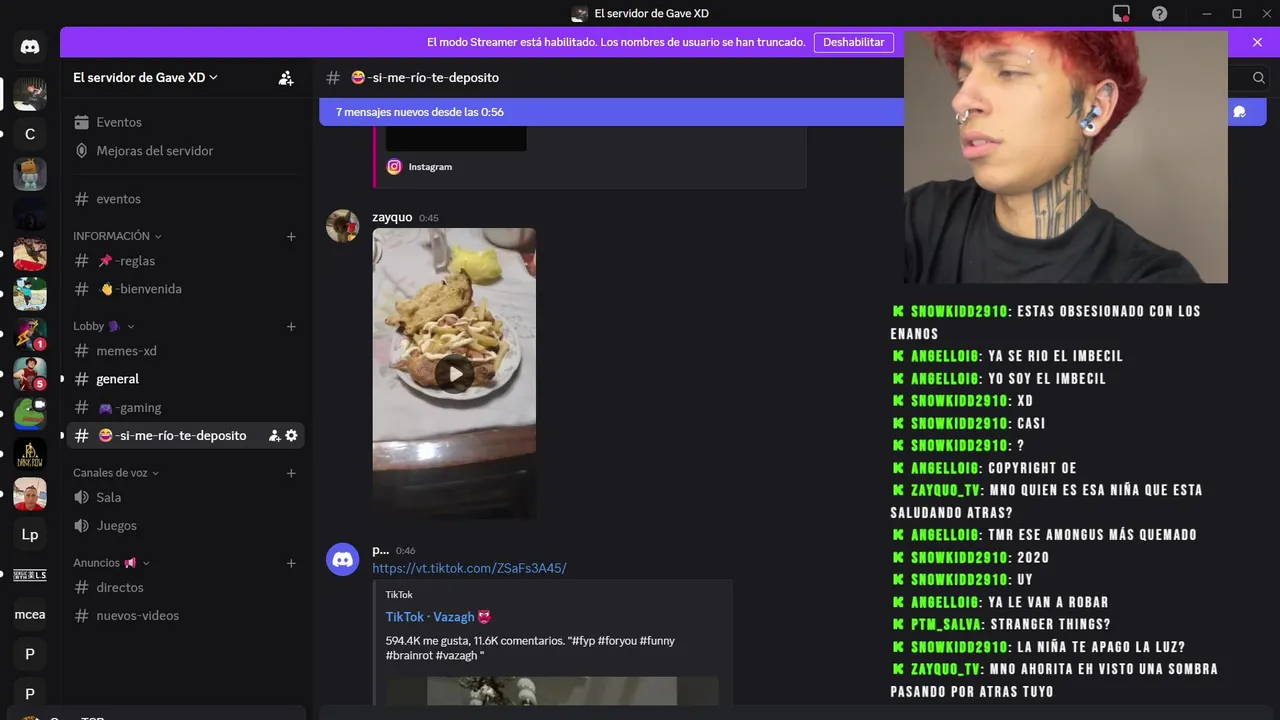Click create invite icon on si-me-río-te-deposito channel
Screen dimensions: 1280x720
pyautogui.click(x=274, y=436)
